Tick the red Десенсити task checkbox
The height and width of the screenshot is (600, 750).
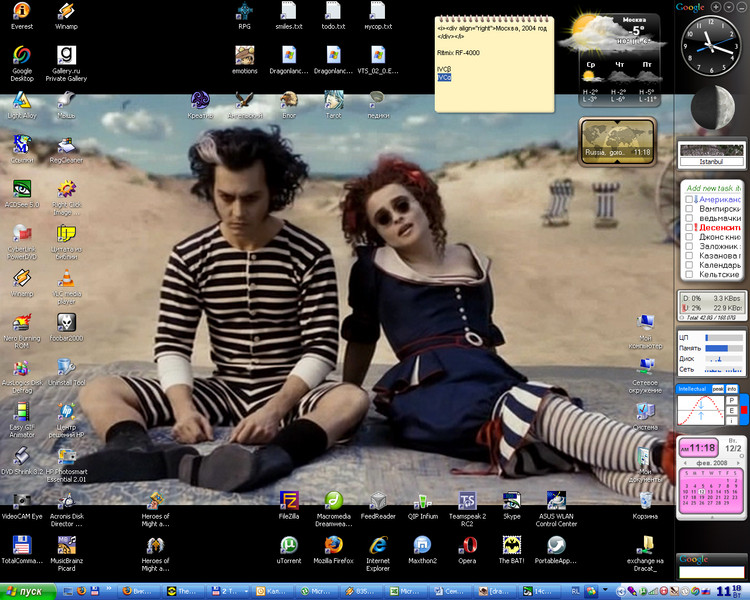[689, 227]
